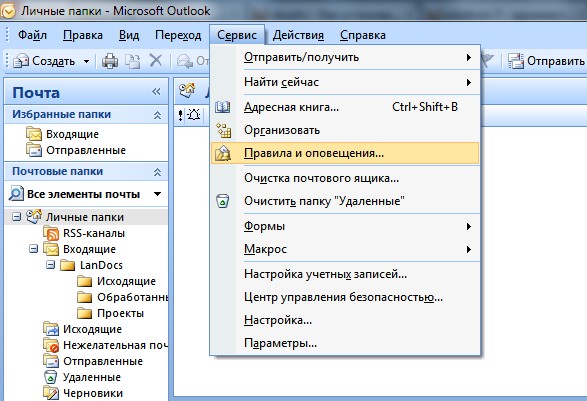The height and width of the screenshot is (401, 587).
Task: Open the dropdown arrow next to Создать
Action: point(86,61)
